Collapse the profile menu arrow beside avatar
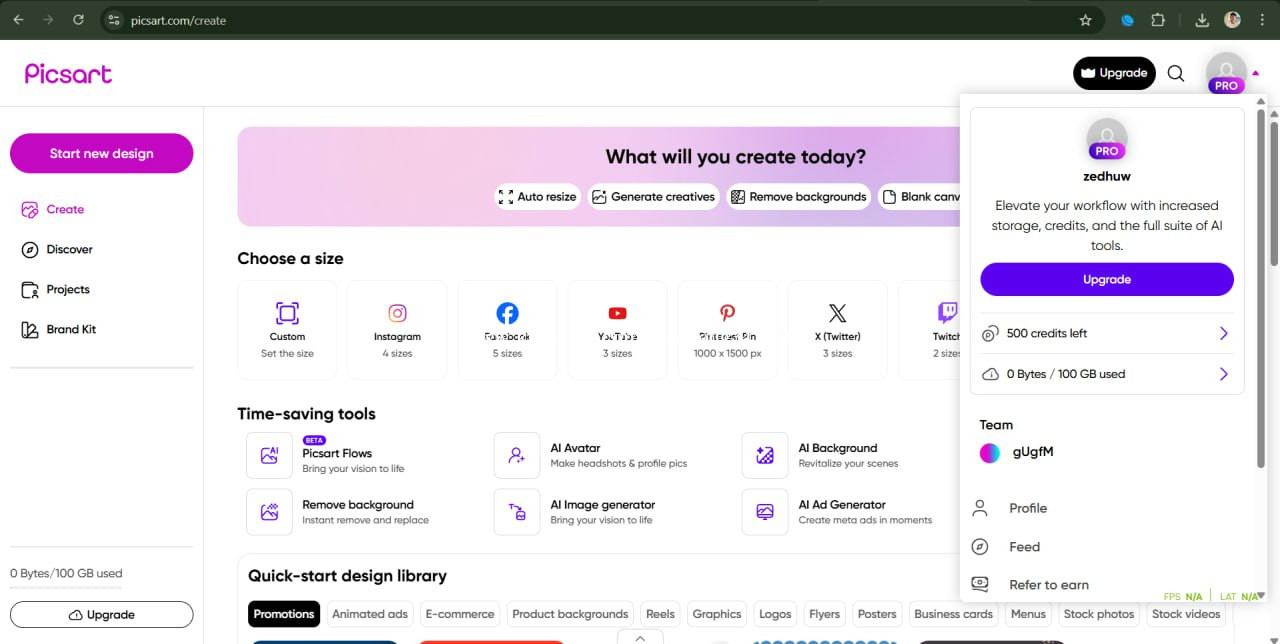 (x=1256, y=73)
